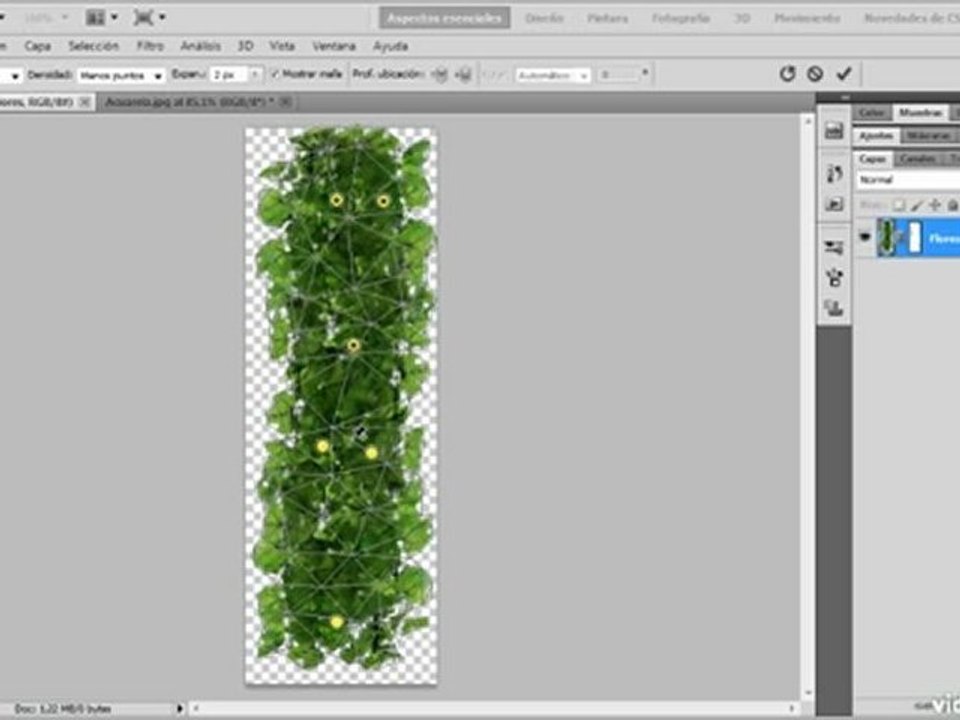Expand the Arrange Documents dropdown arrow

pos(114,17)
